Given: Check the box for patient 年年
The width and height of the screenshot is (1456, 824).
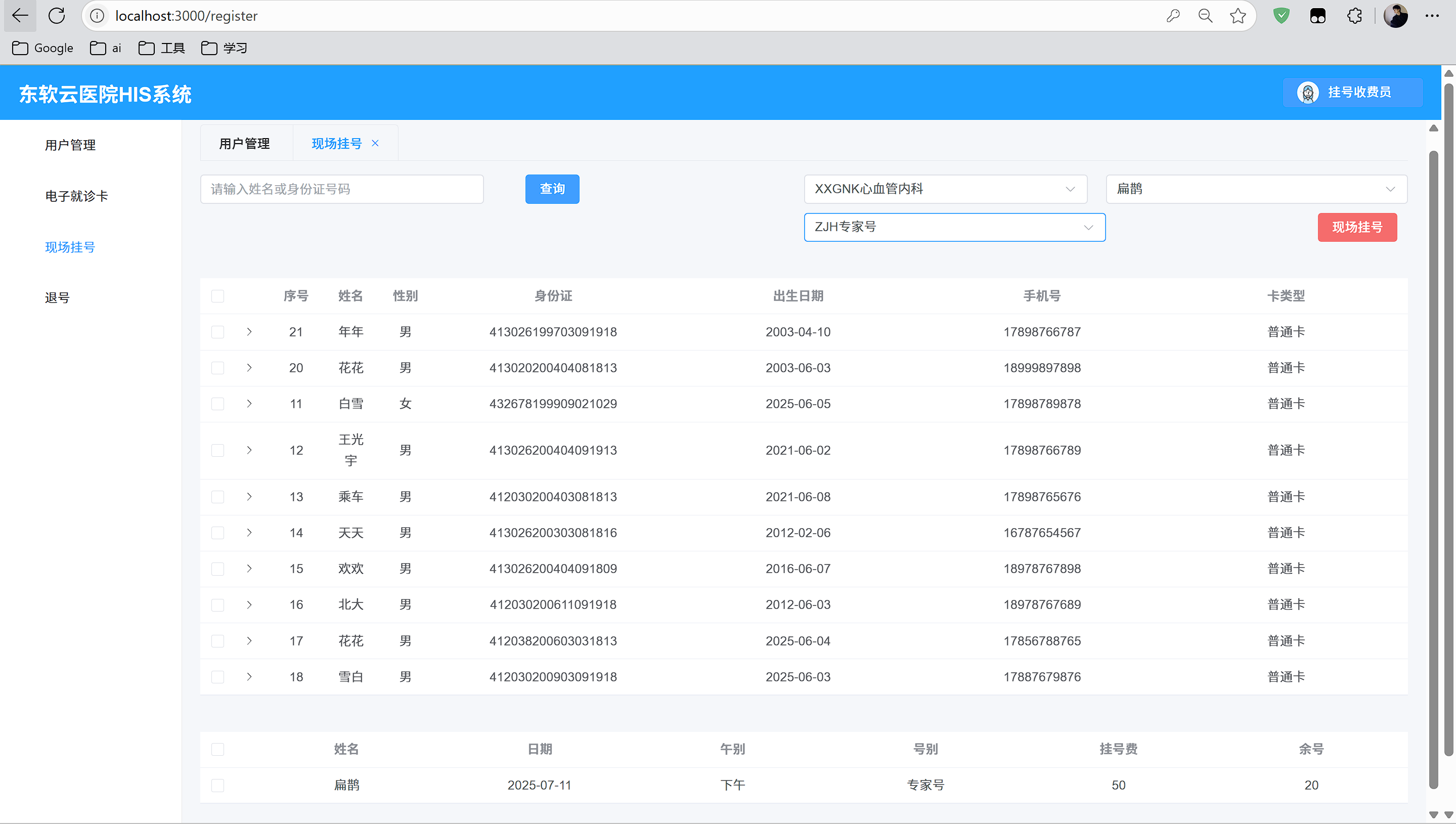Looking at the screenshot, I should (218, 332).
